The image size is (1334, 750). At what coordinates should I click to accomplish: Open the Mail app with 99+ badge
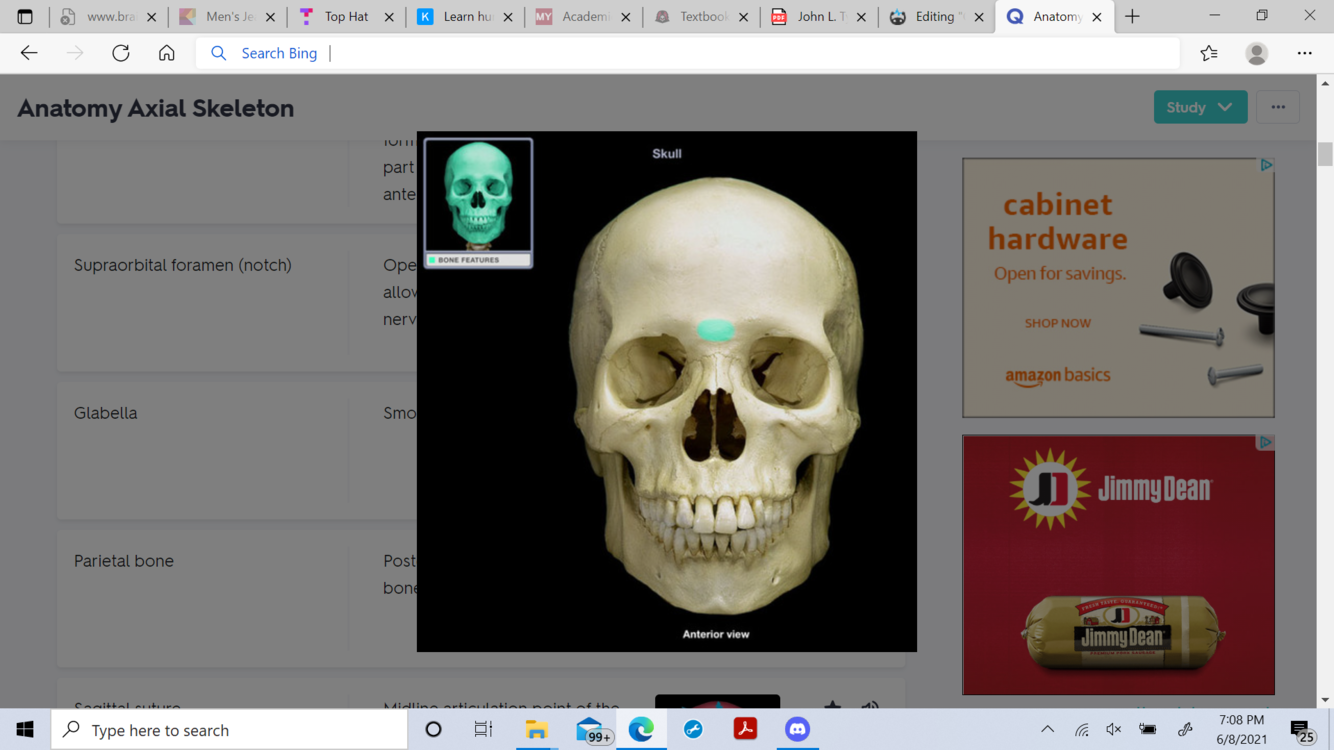tap(591, 730)
